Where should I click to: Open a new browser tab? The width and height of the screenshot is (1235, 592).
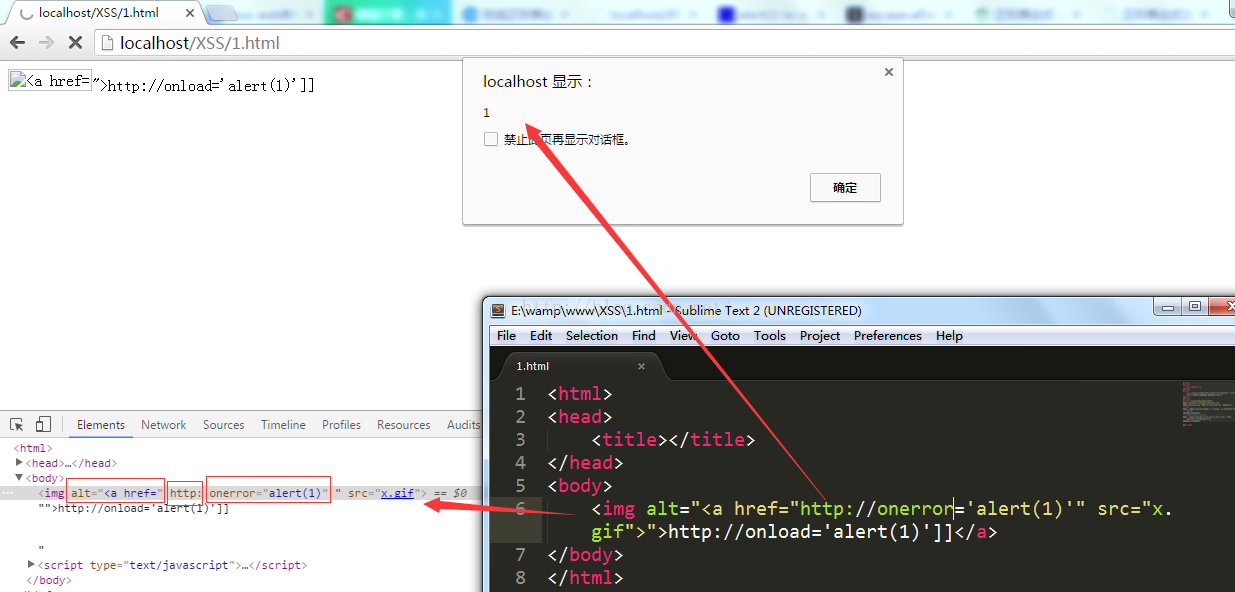point(222,14)
